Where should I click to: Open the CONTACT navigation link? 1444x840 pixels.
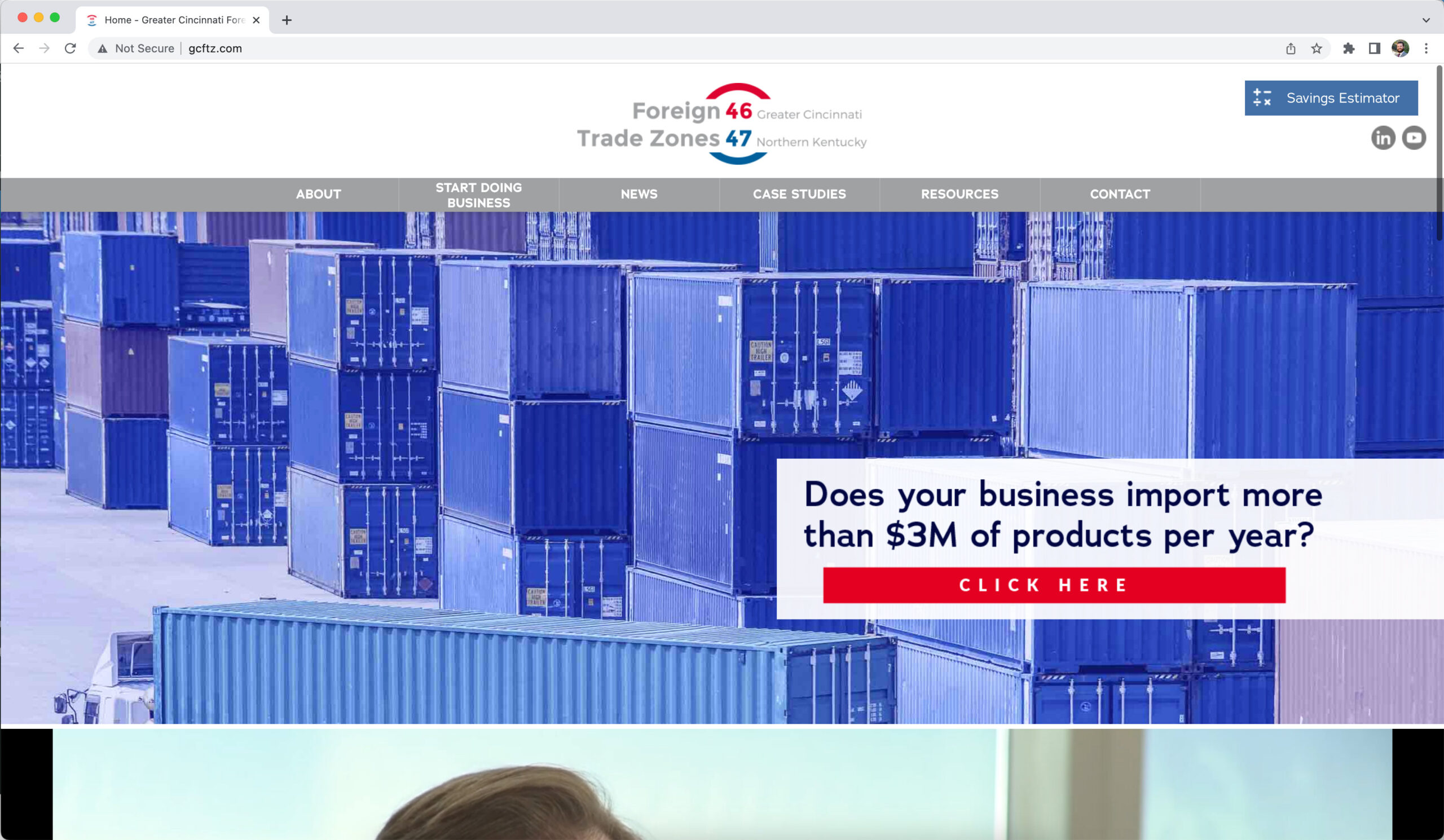point(1119,195)
